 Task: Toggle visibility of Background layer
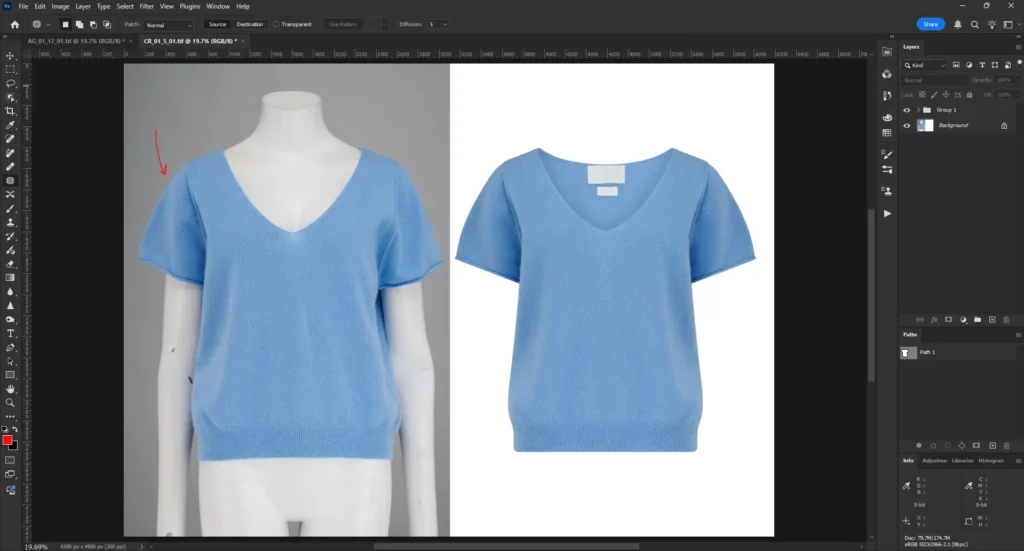tap(907, 126)
